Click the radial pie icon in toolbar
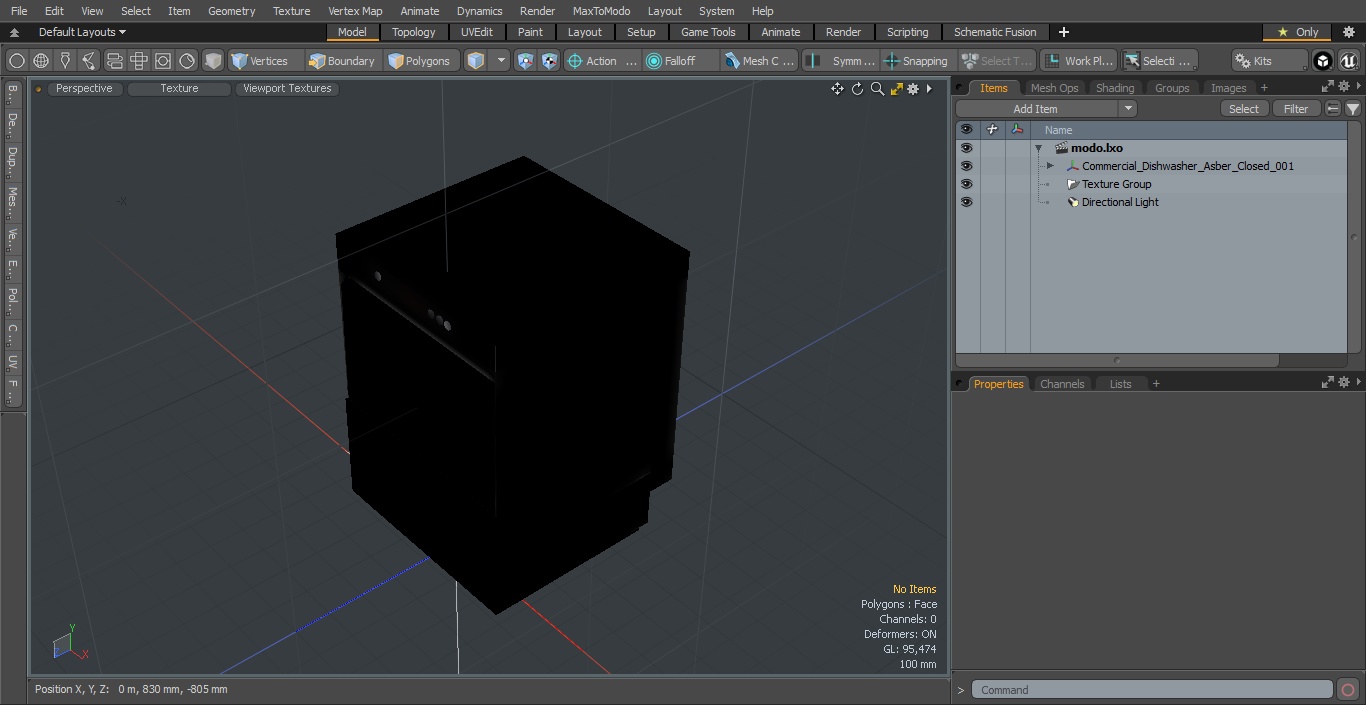Viewport: 1366px width, 705px height. click(187, 61)
